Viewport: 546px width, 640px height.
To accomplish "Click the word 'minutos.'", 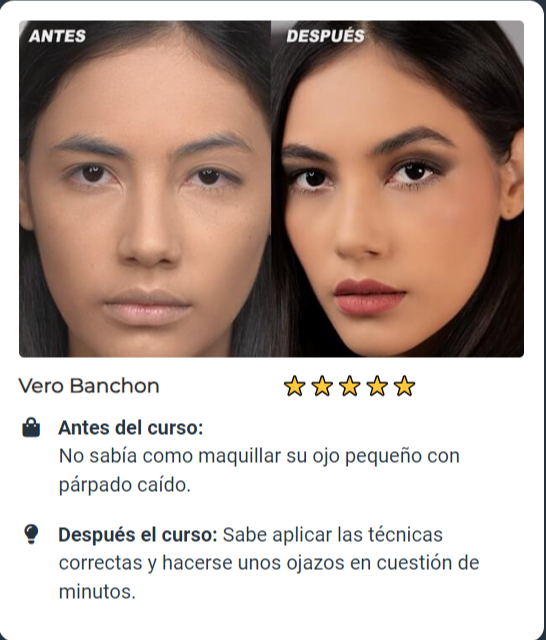I will coord(97,591).
